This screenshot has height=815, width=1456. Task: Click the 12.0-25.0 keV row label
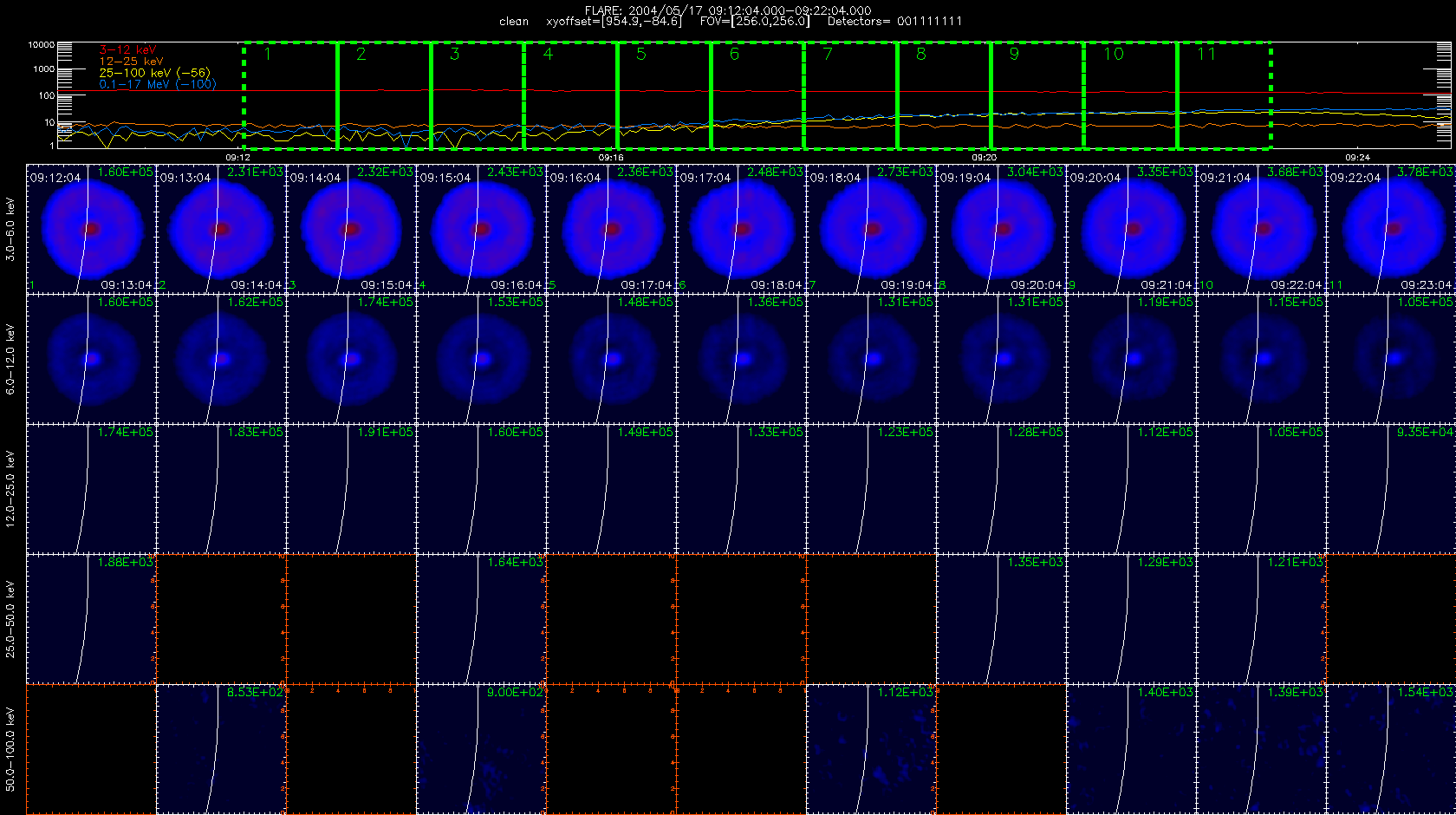point(10,489)
